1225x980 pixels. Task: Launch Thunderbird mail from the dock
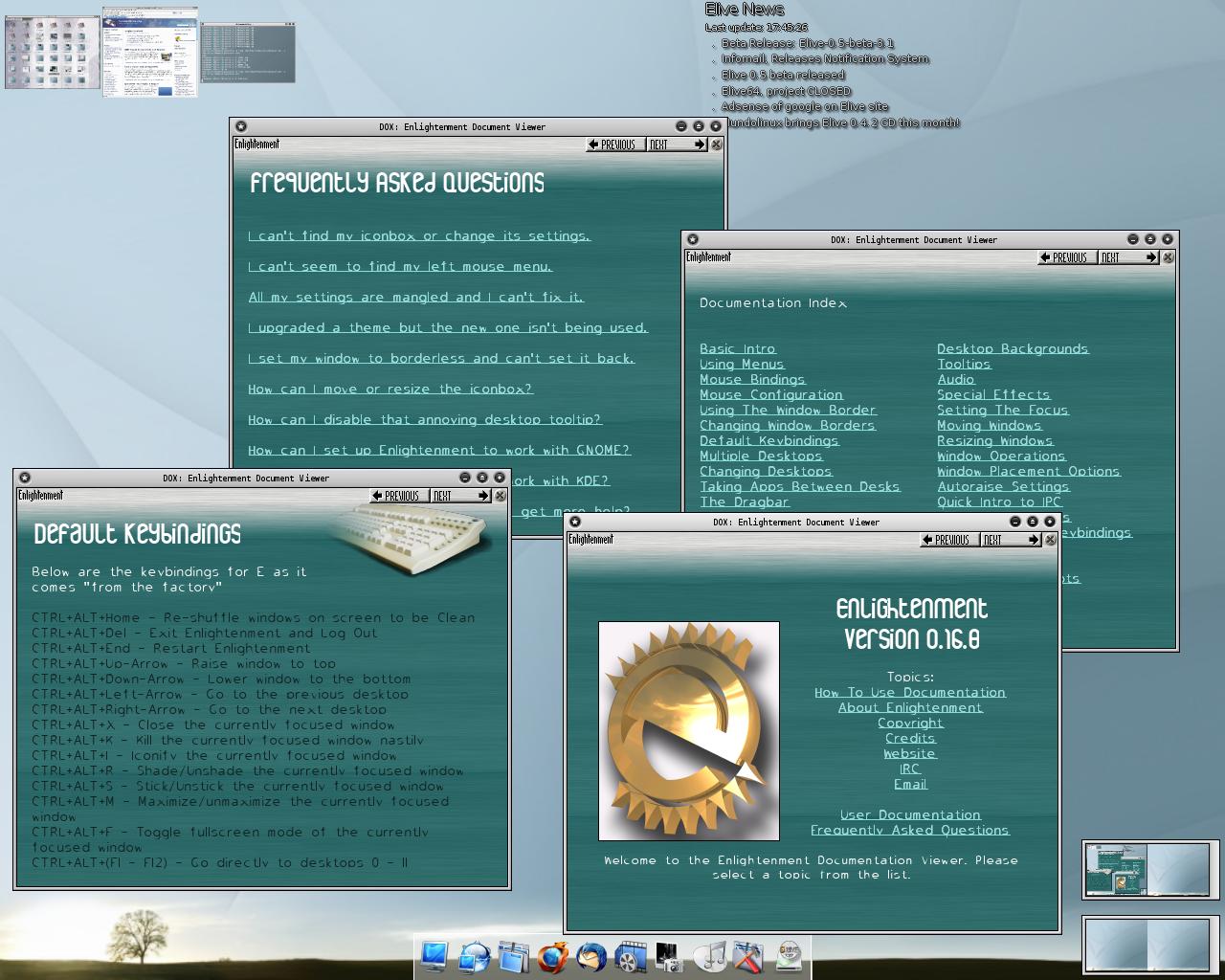591,956
